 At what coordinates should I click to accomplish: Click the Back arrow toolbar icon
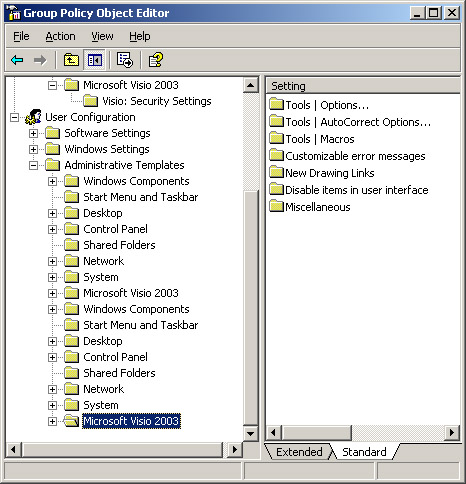click(17, 60)
